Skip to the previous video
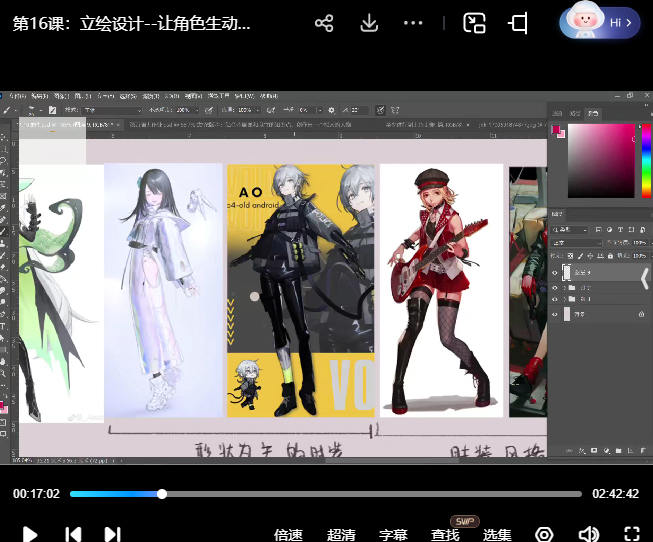This screenshot has width=653, height=542. (73, 534)
